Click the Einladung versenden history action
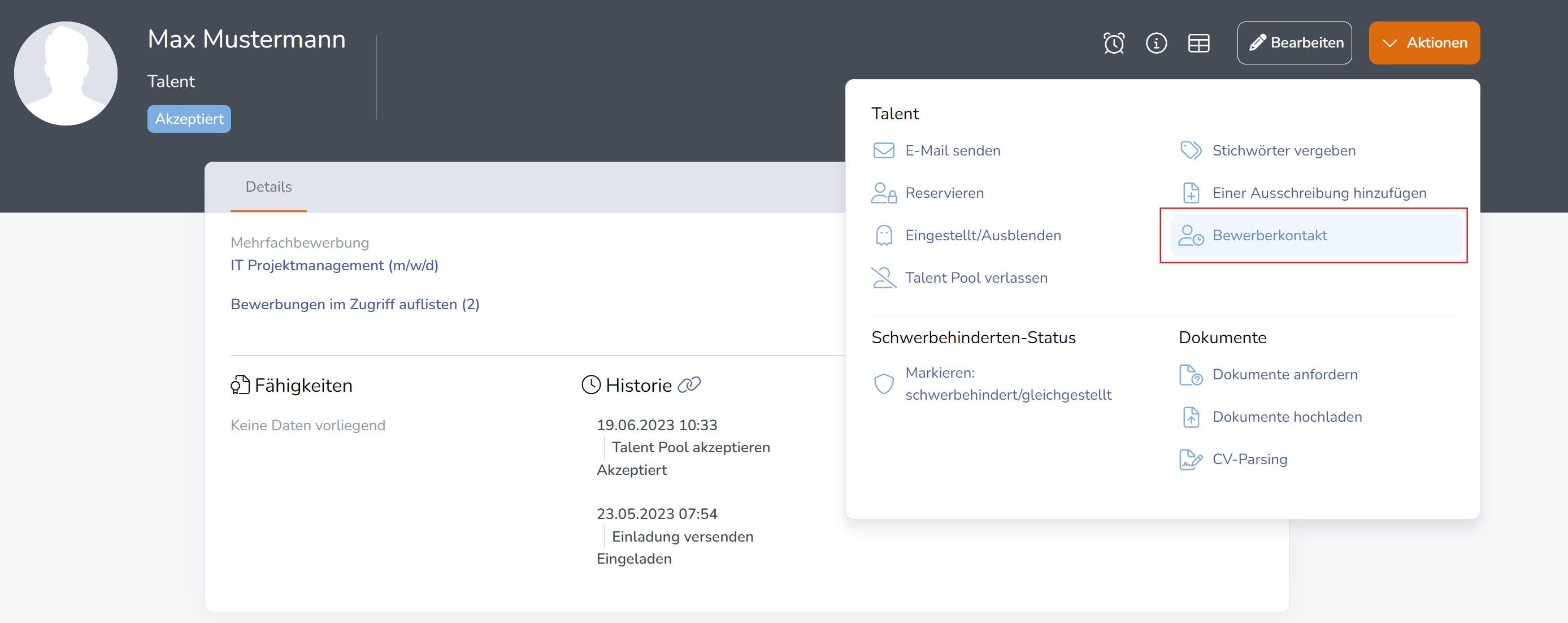Viewport: 1568px width, 623px height. (x=683, y=537)
